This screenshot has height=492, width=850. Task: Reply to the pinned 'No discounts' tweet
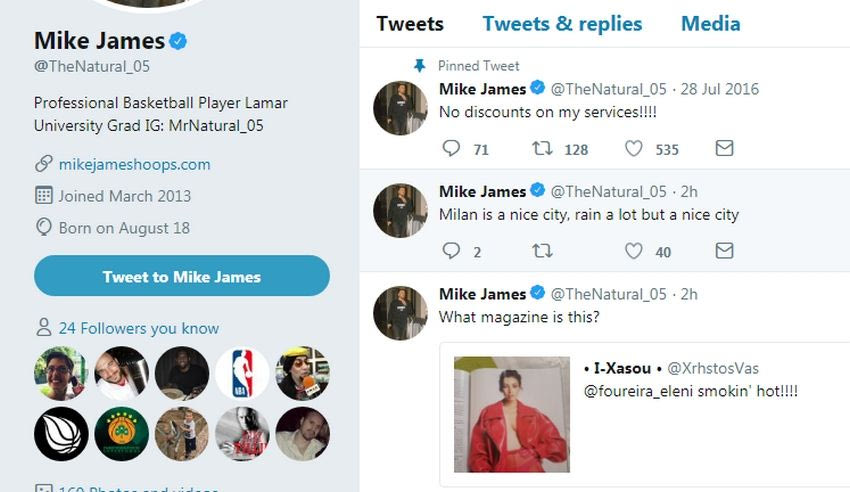pos(451,149)
